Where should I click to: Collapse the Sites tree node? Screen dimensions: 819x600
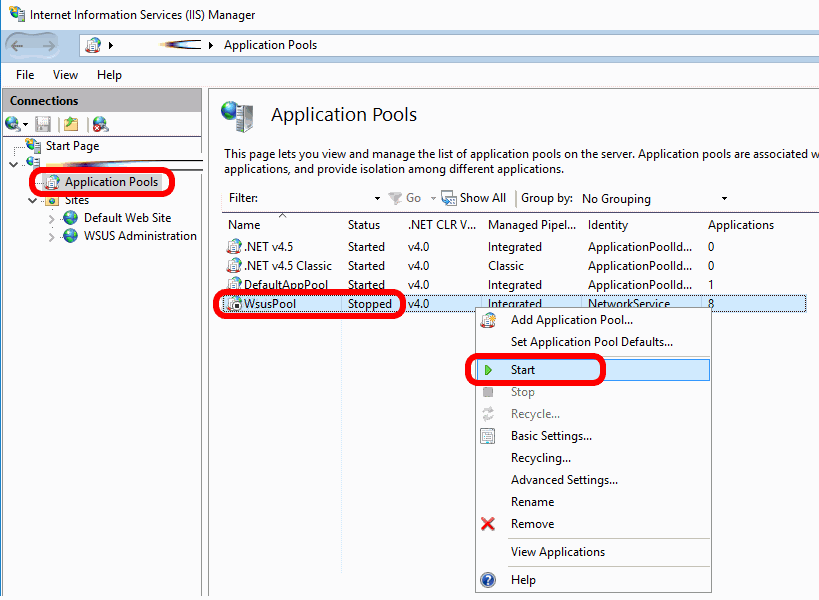click(x=33, y=199)
